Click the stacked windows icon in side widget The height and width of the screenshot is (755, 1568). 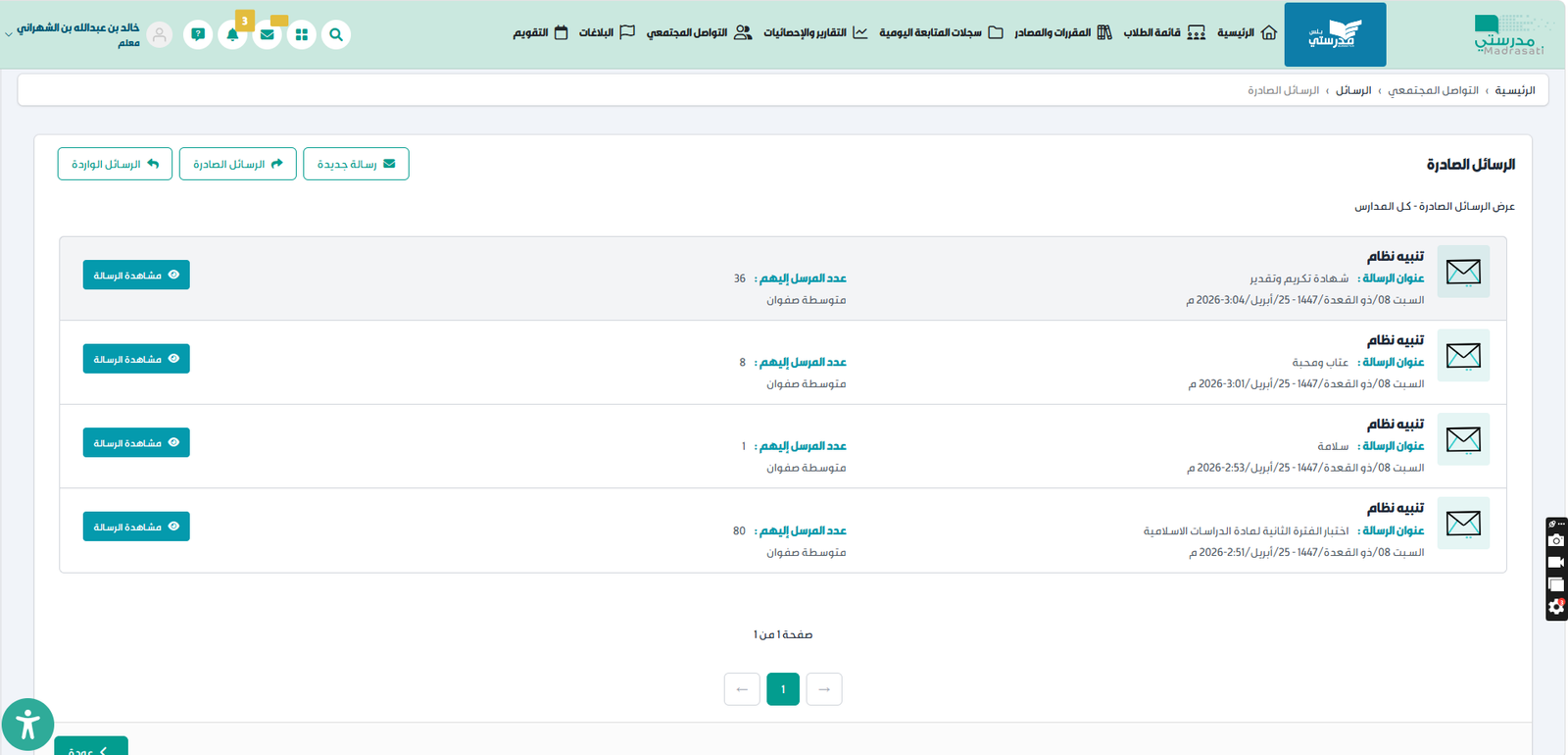point(1556,585)
